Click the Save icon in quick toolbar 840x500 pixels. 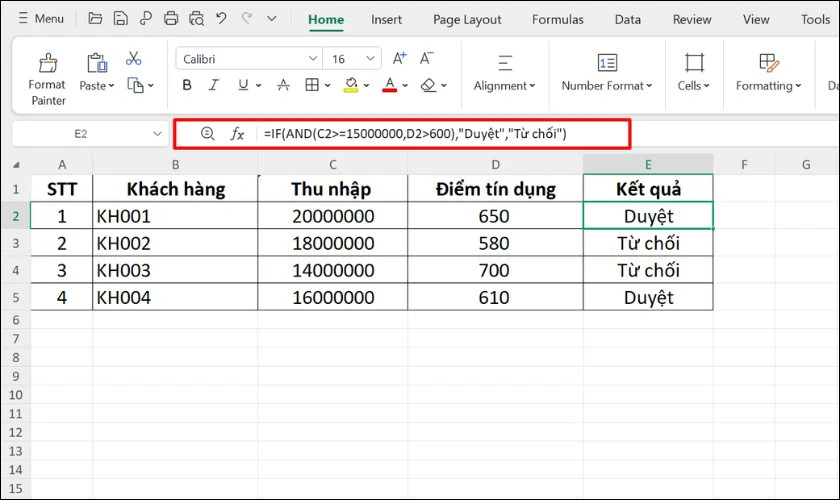pos(121,19)
